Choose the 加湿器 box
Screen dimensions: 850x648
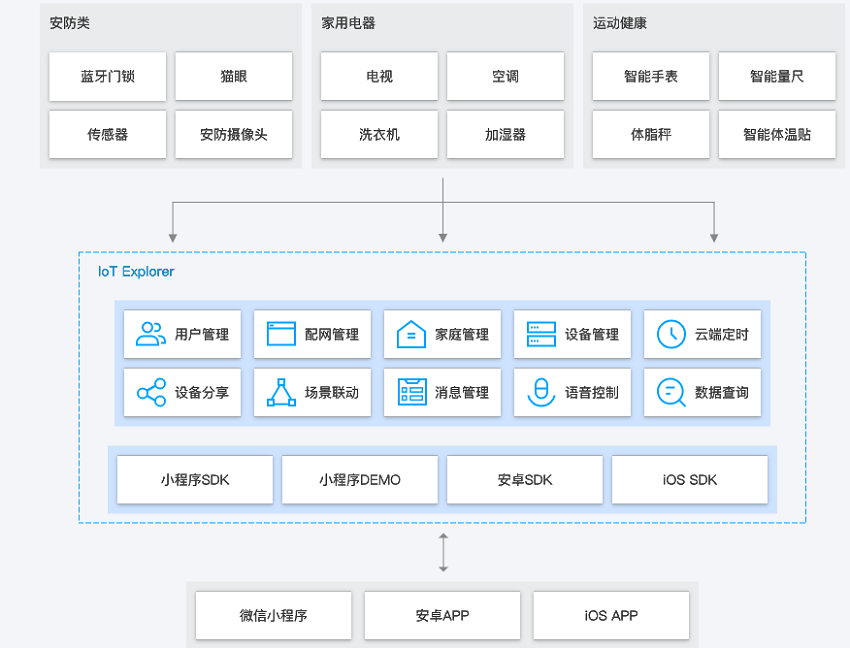[x=505, y=134]
